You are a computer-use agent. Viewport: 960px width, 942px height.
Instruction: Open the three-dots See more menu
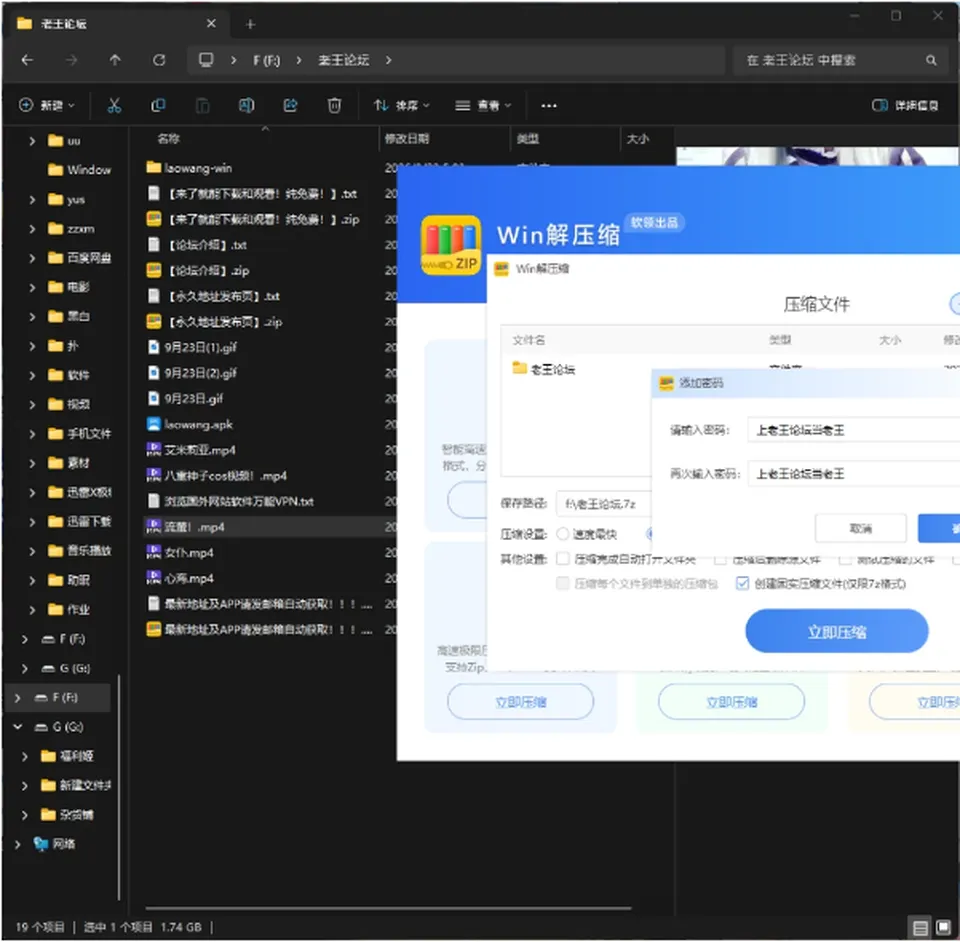pos(549,106)
